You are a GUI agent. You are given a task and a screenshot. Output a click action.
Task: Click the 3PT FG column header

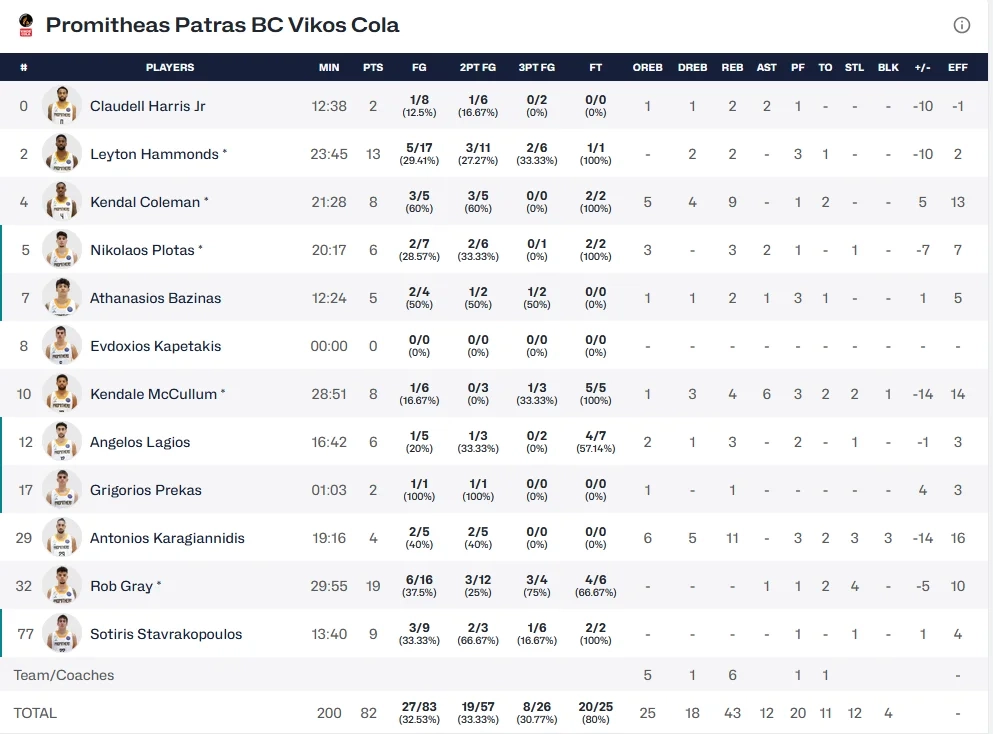tap(537, 68)
